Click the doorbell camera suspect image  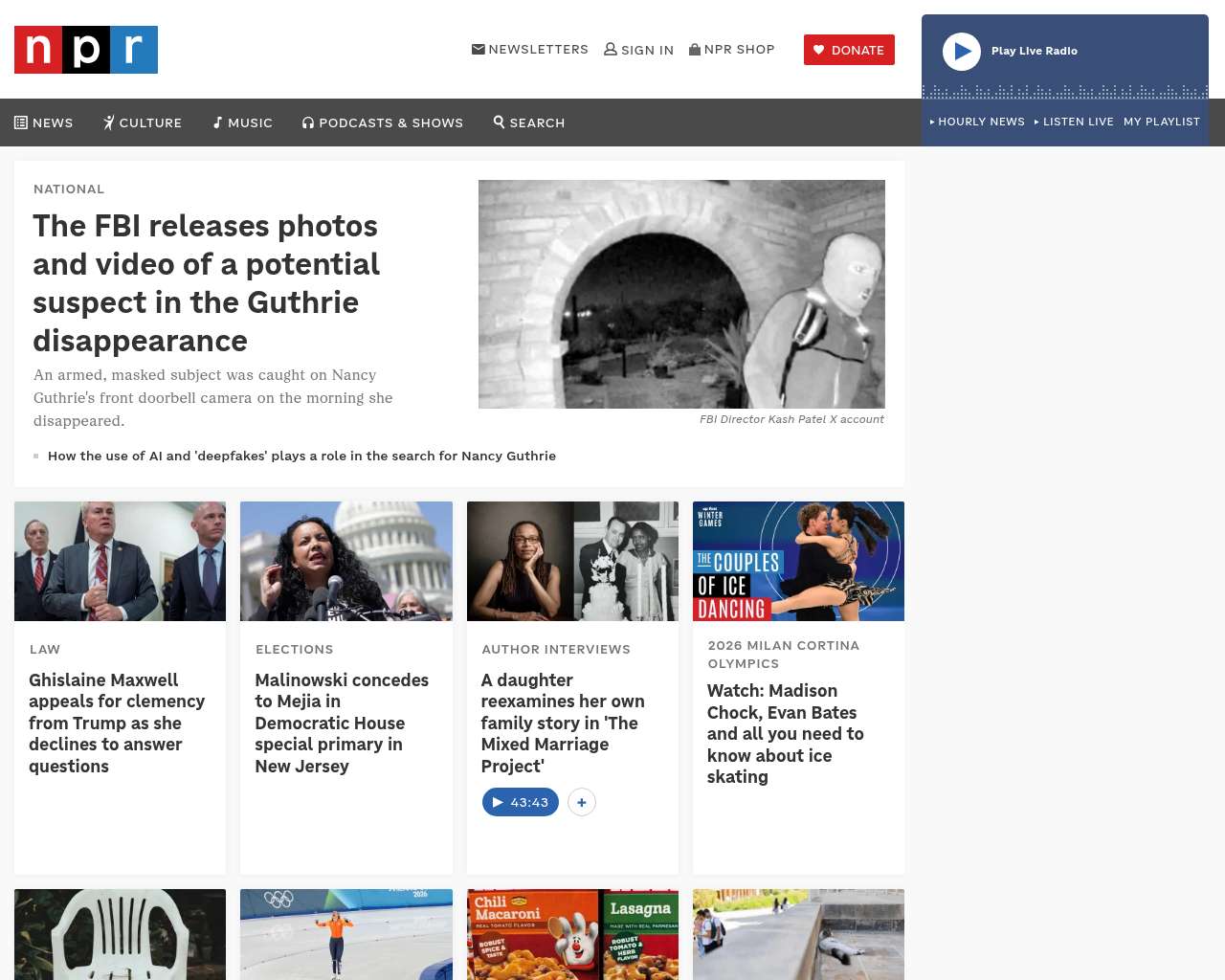(681, 294)
